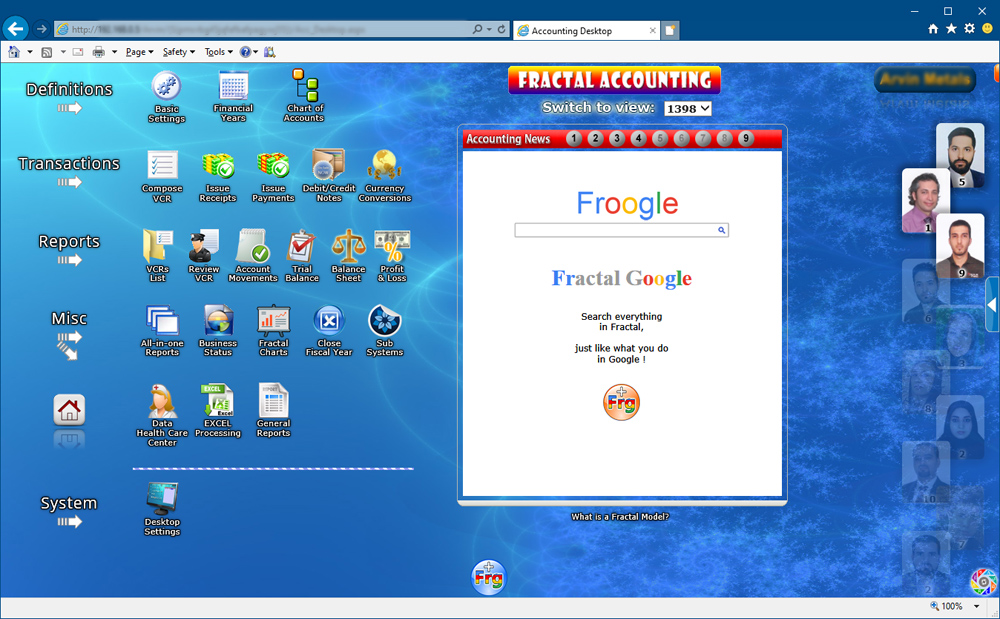This screenshot has height=619, width=1000.
Task: Open All-in-one Reports icon
Action: [162, 321]
